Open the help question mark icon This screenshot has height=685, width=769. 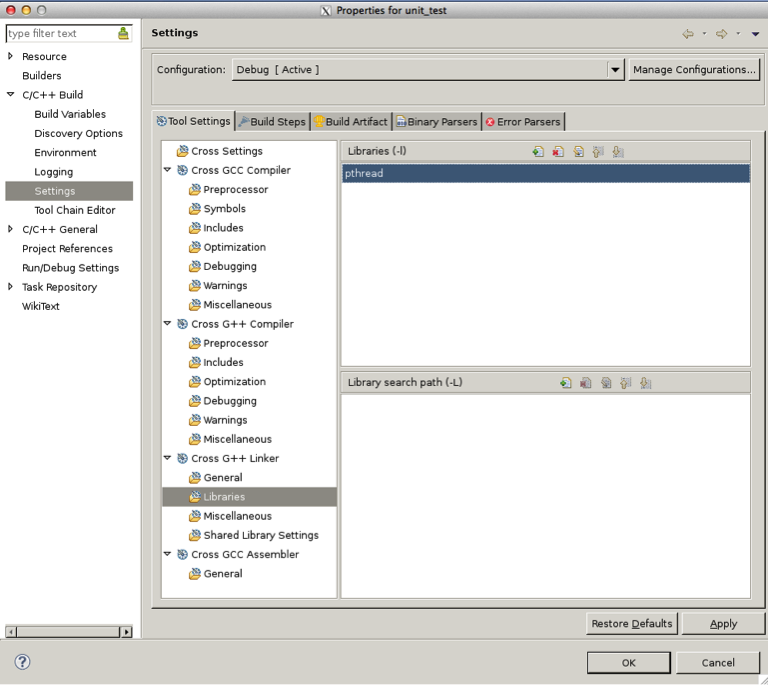coord(23,662)
